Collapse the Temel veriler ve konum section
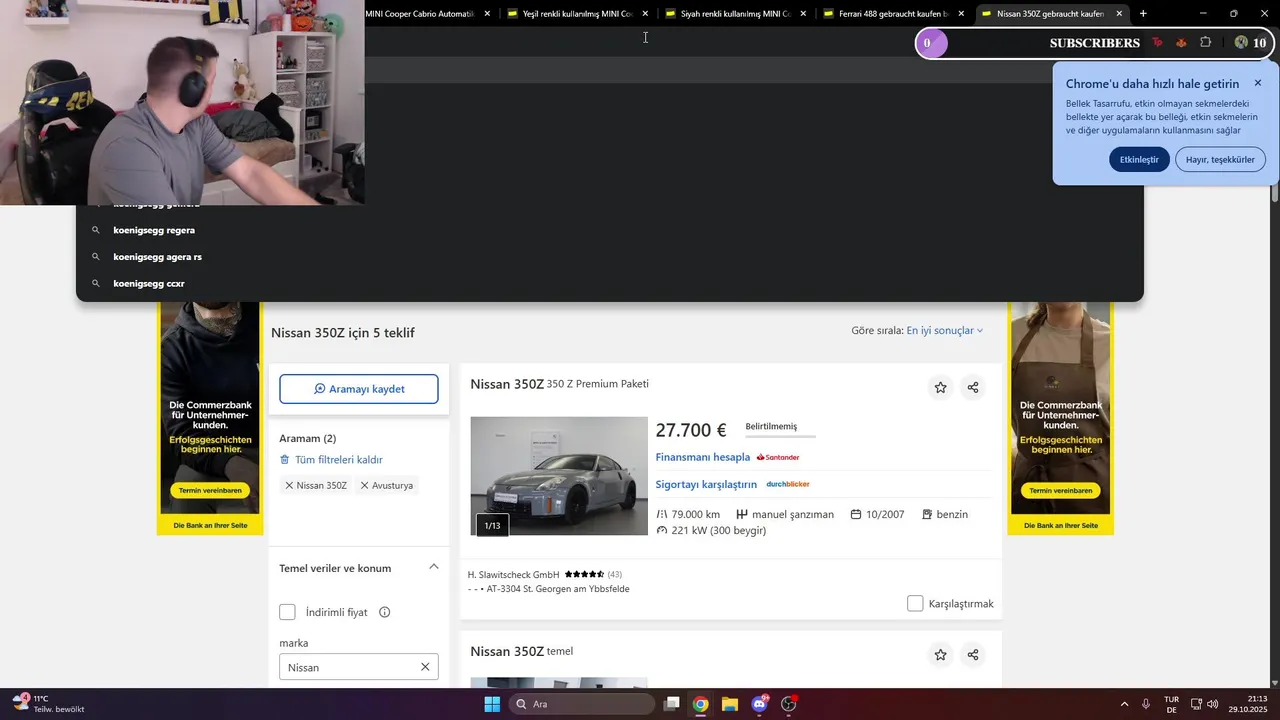This screenshot has height=720, width=1280. [434, 567]
